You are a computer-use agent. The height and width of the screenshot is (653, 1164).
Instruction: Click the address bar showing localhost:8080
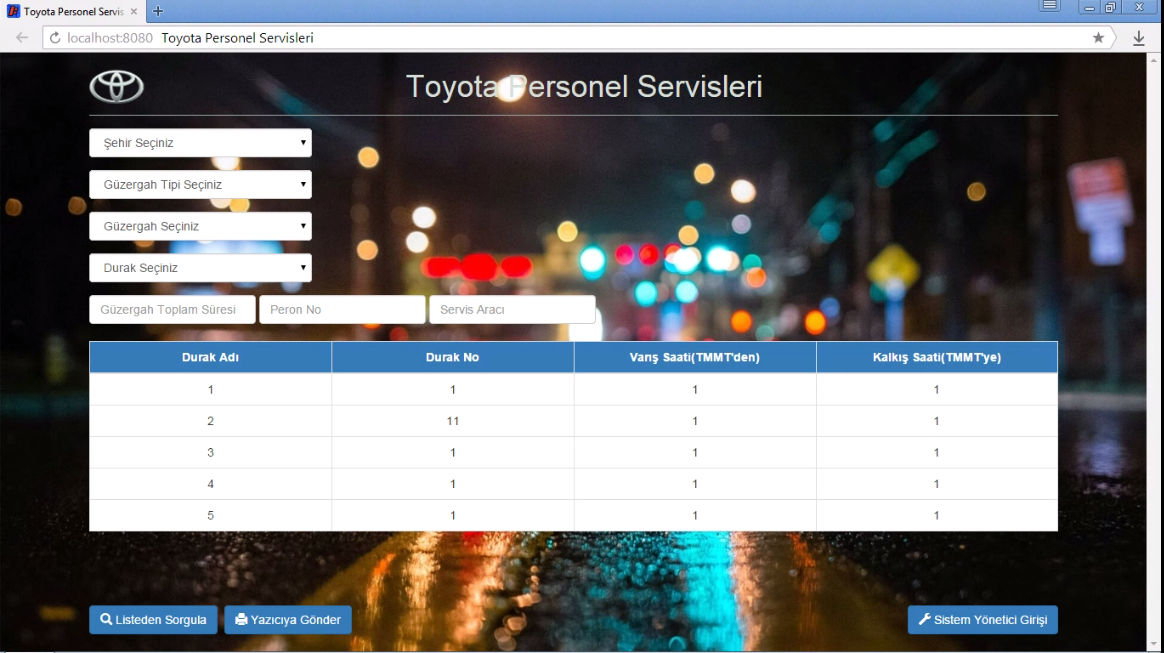(x=579, y=38)
